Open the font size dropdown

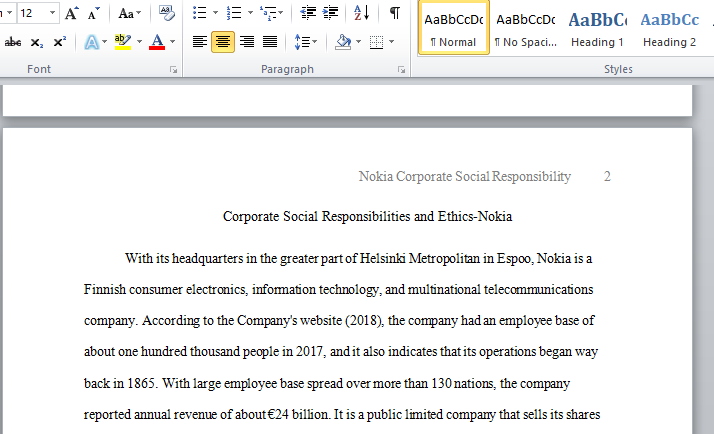click(52, 13)
